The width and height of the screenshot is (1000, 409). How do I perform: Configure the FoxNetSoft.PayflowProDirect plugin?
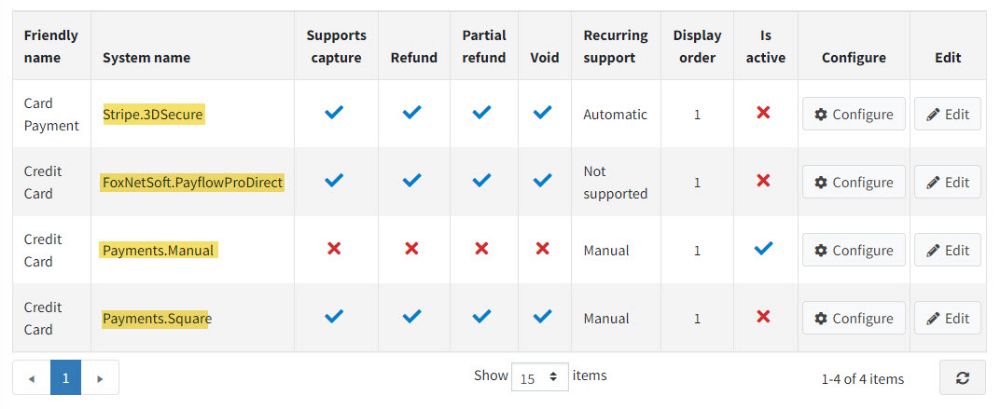[x=853, y=182]
